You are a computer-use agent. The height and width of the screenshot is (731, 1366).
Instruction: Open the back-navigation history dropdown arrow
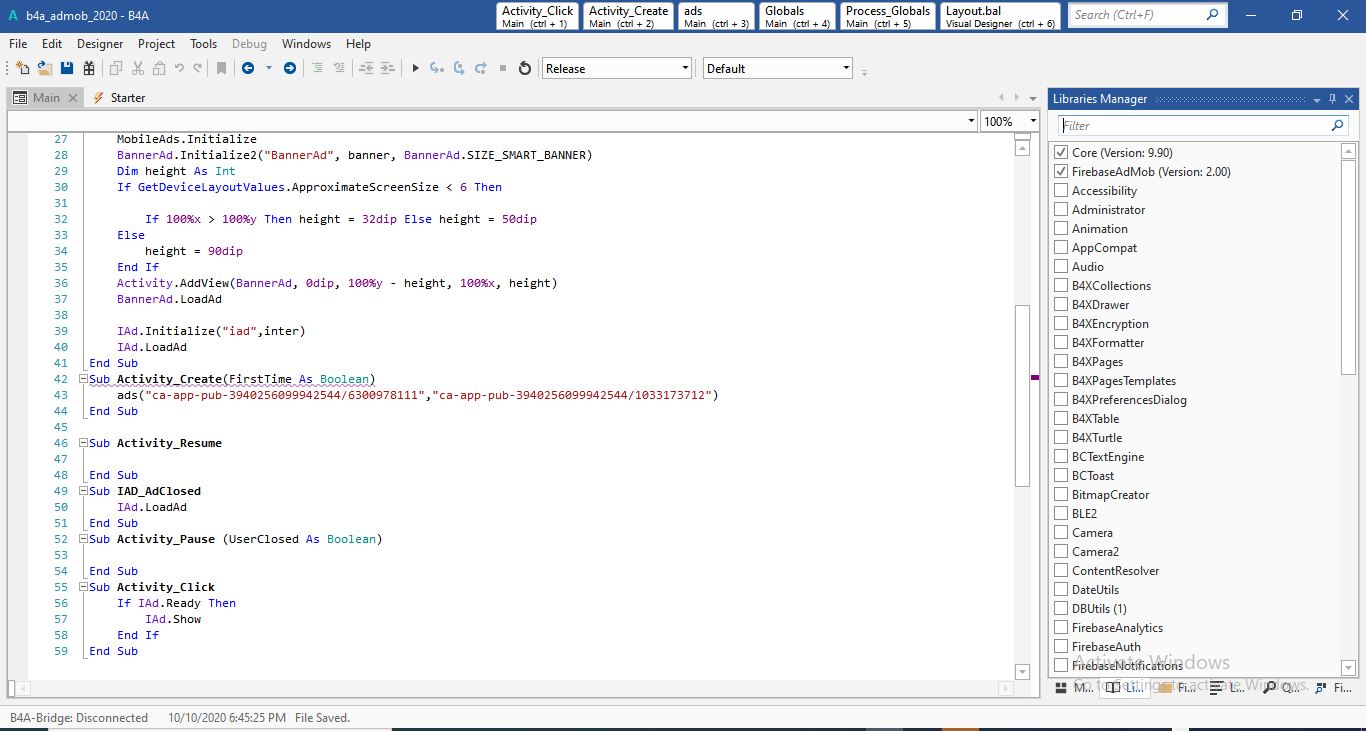click(268, 68)
